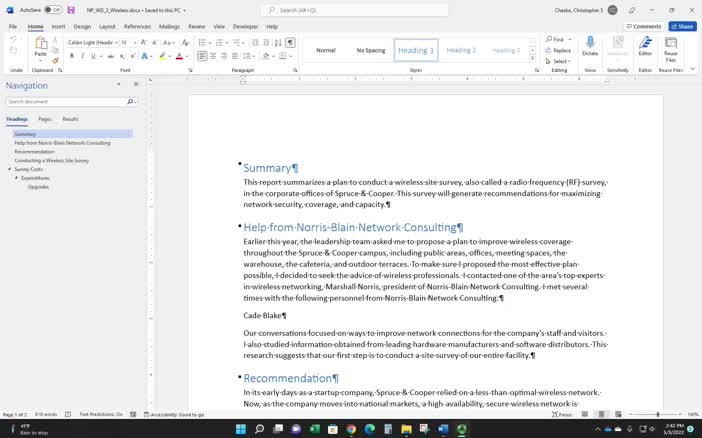Start Dictate microphone
The height and width of the screenshot is (438, 702).
tap(590, 46)
